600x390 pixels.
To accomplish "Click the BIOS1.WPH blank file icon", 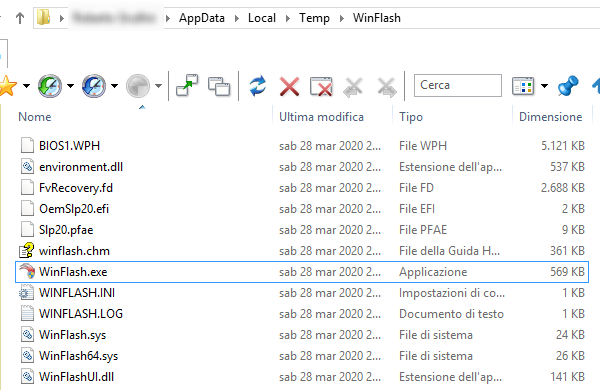I will coord(27,145).
